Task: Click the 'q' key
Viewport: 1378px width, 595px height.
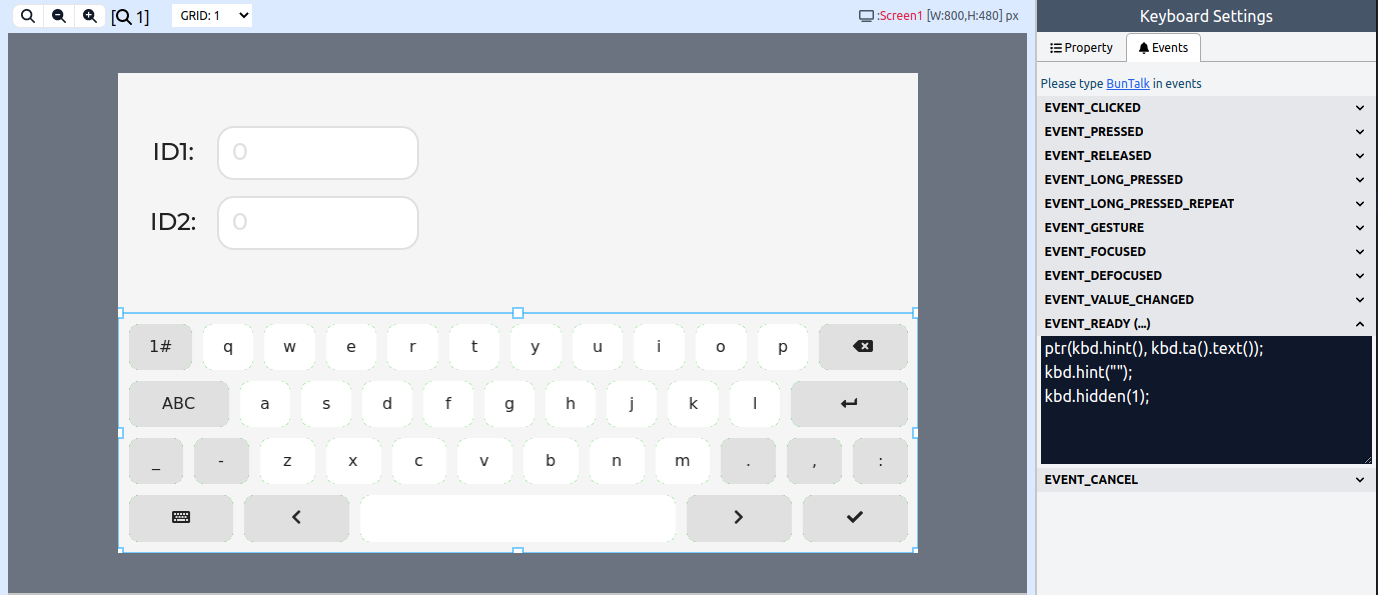Action: pos(228,347)
